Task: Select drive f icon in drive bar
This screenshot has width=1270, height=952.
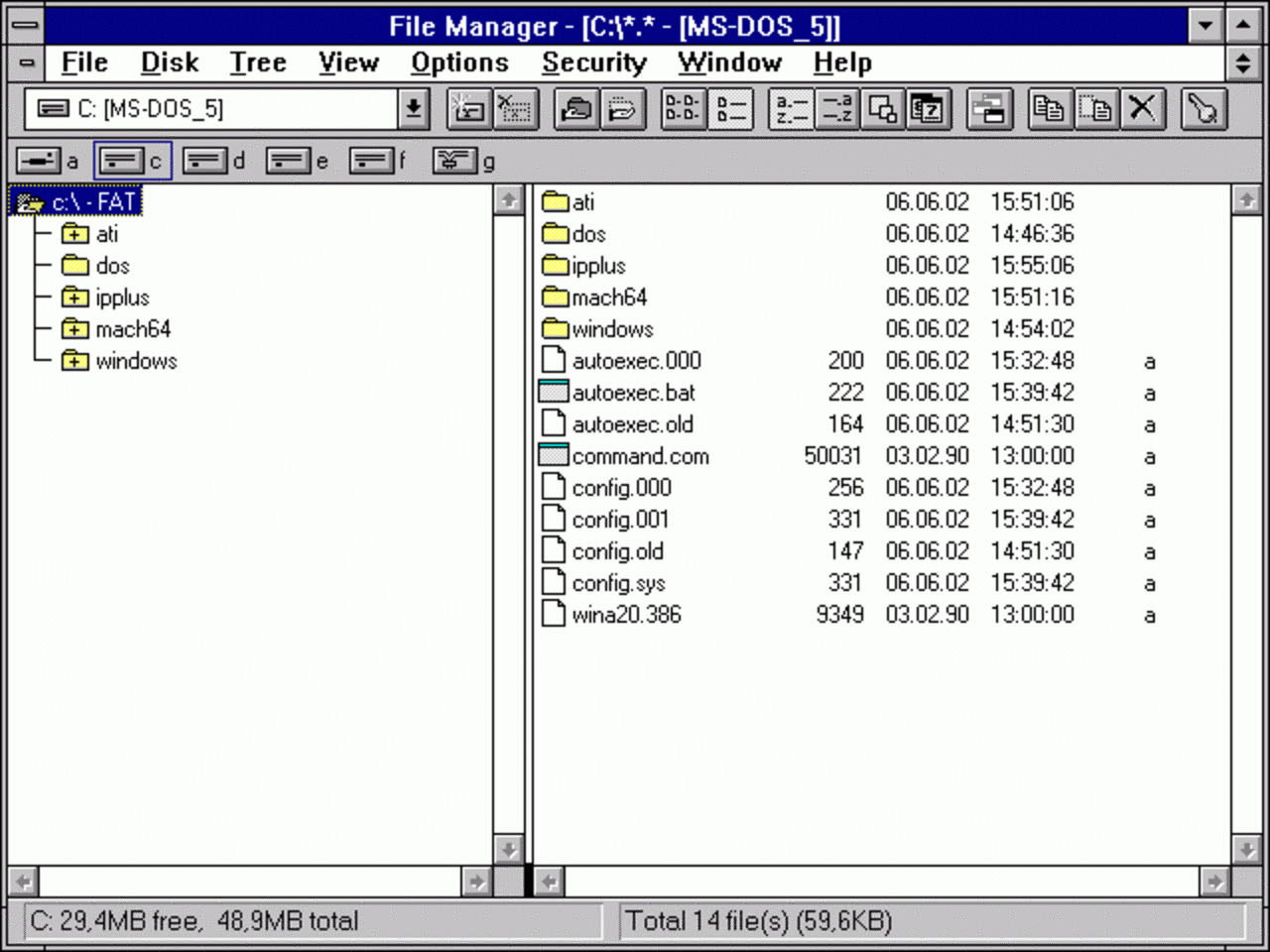Action: pos(372,161)
